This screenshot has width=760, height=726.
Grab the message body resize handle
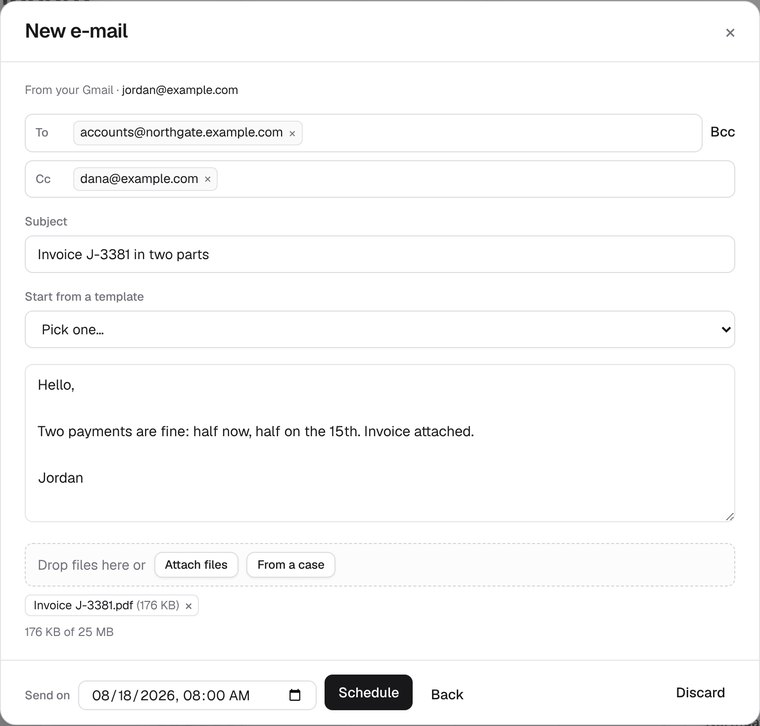click(729, 517)
